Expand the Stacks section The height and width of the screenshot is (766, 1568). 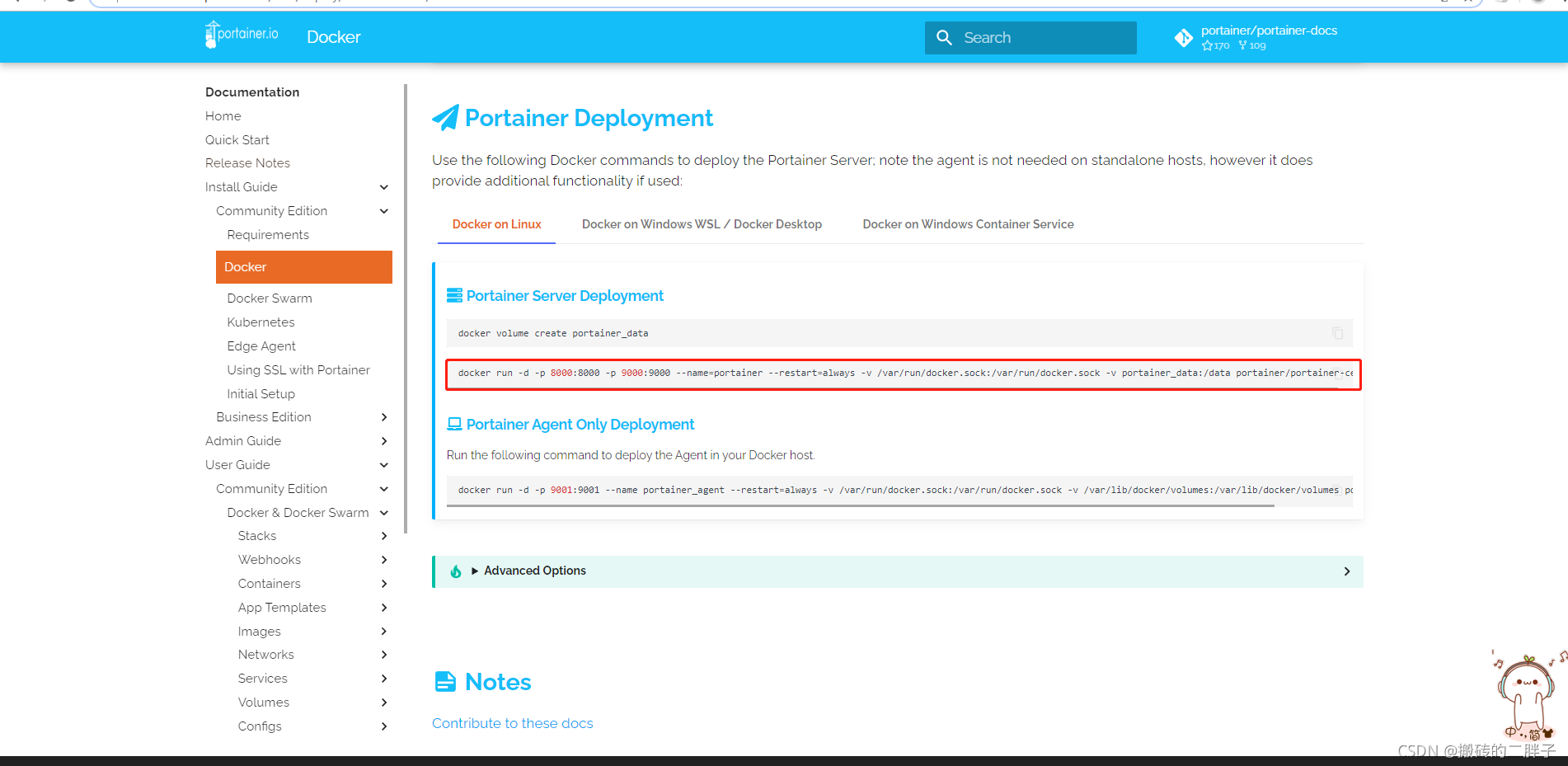pos(383,536)
